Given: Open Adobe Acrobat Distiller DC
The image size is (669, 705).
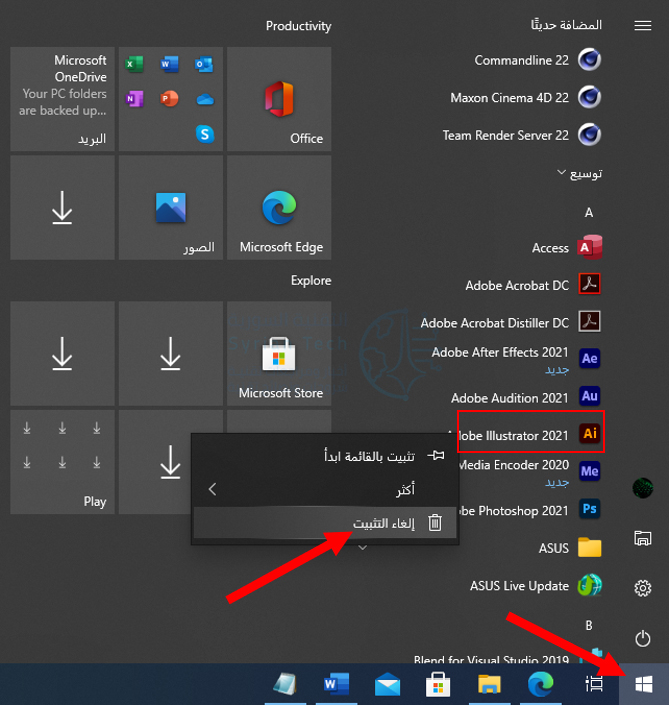Looking at the screenshot, I should (x=511, y=322).
